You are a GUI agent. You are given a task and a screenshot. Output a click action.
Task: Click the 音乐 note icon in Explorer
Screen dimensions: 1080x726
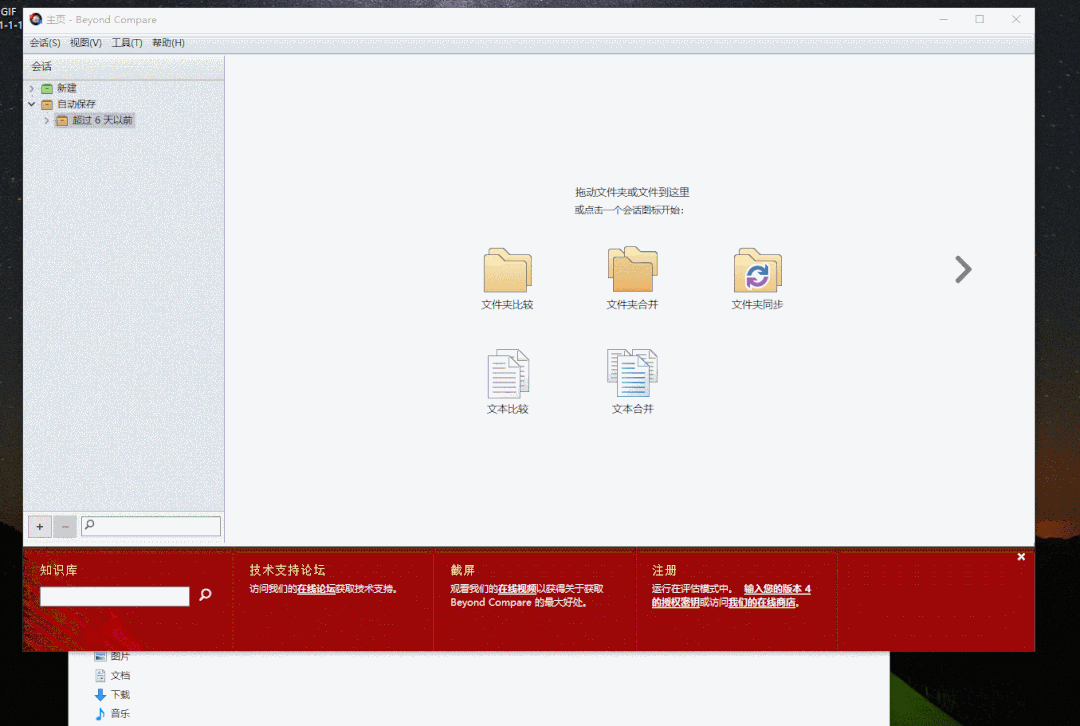101,714
